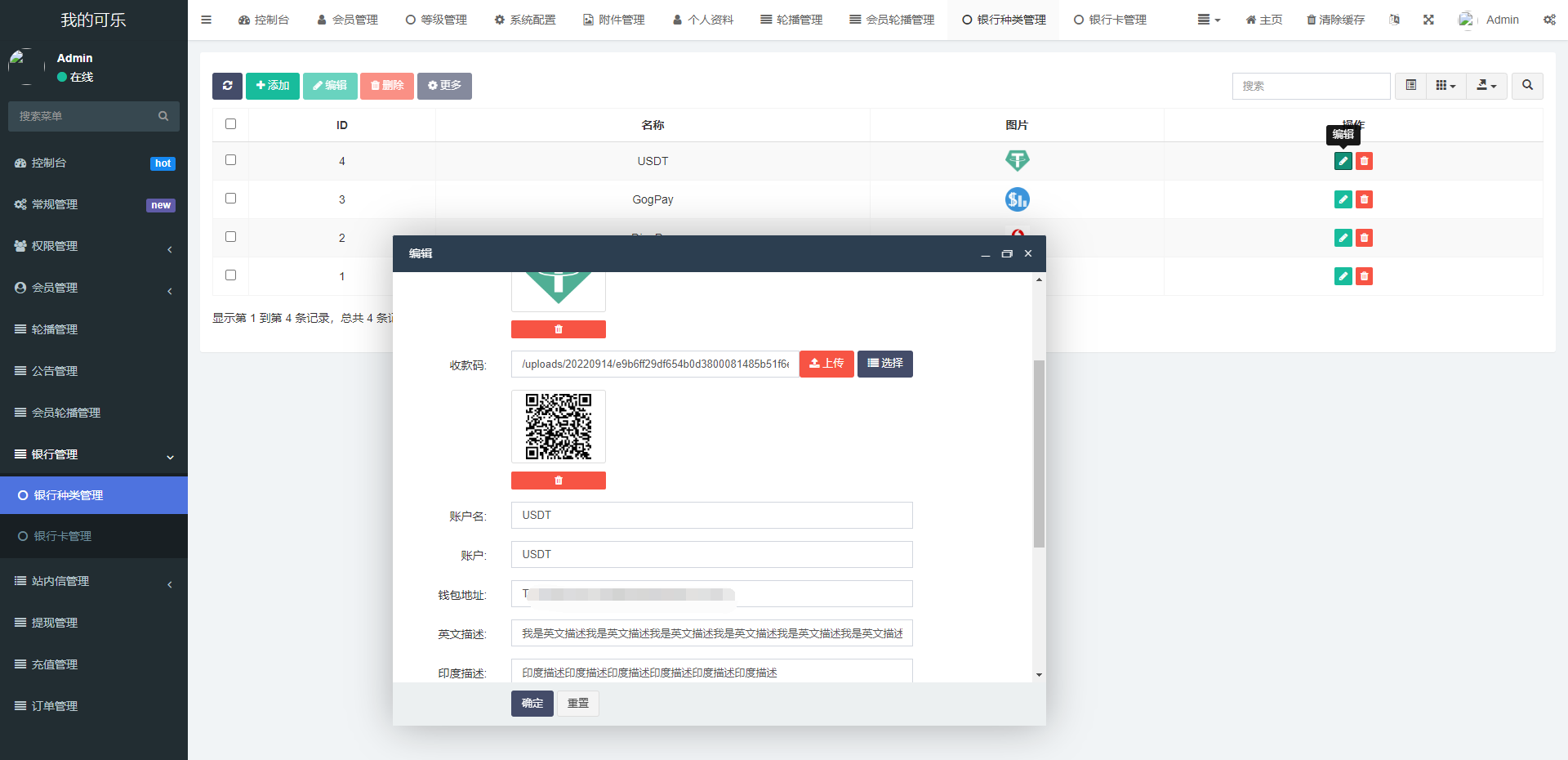Toggle the table card view icon

pos(1410,86)
